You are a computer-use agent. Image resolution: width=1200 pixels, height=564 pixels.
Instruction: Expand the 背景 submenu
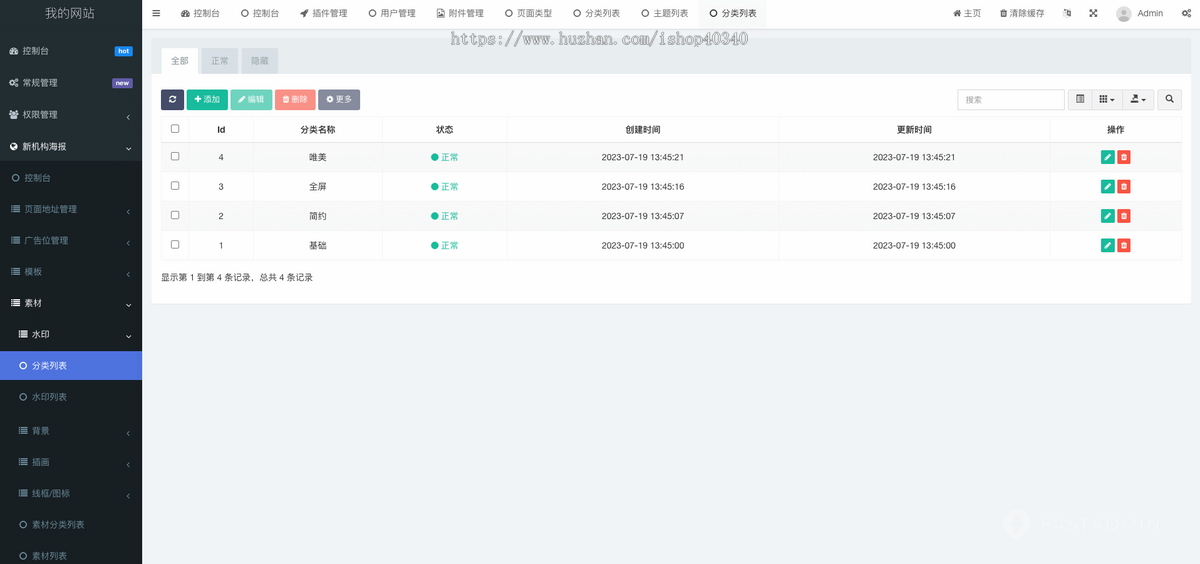pos(71,430)
